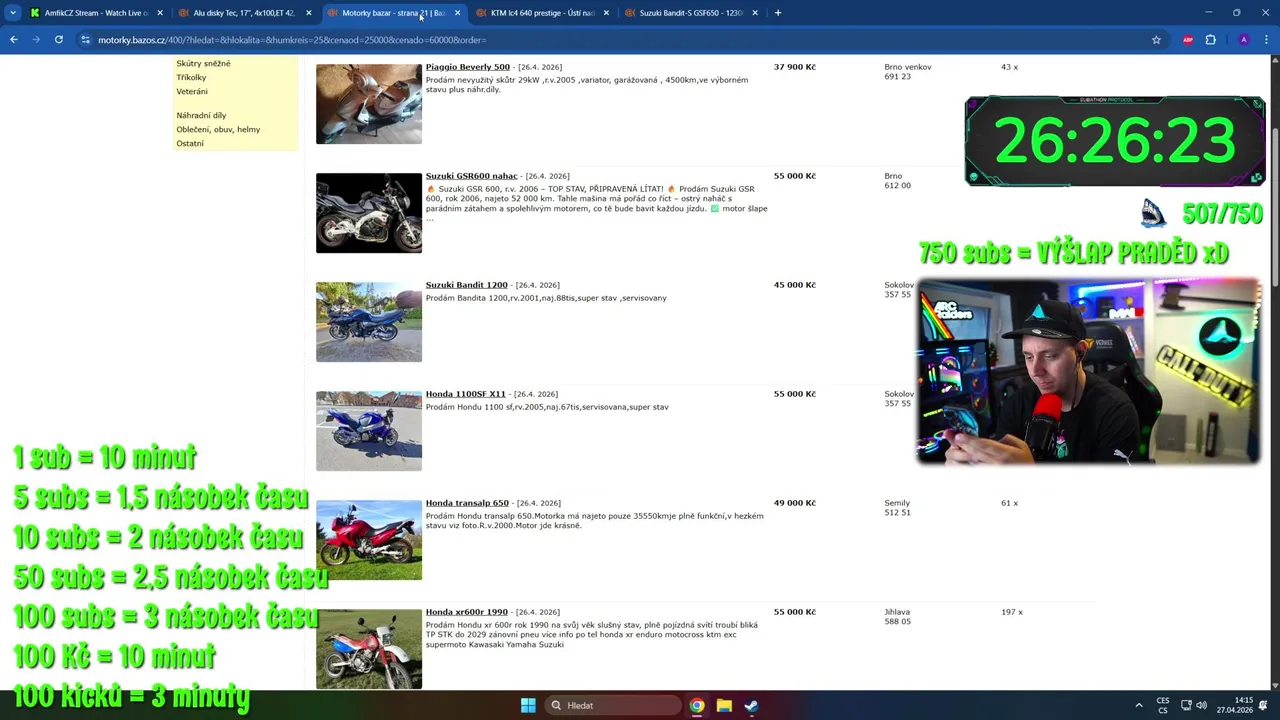Go back in browser history
Image resolution: width=1280 pixels, height=720 pixels.
click(x=13, y=40)
